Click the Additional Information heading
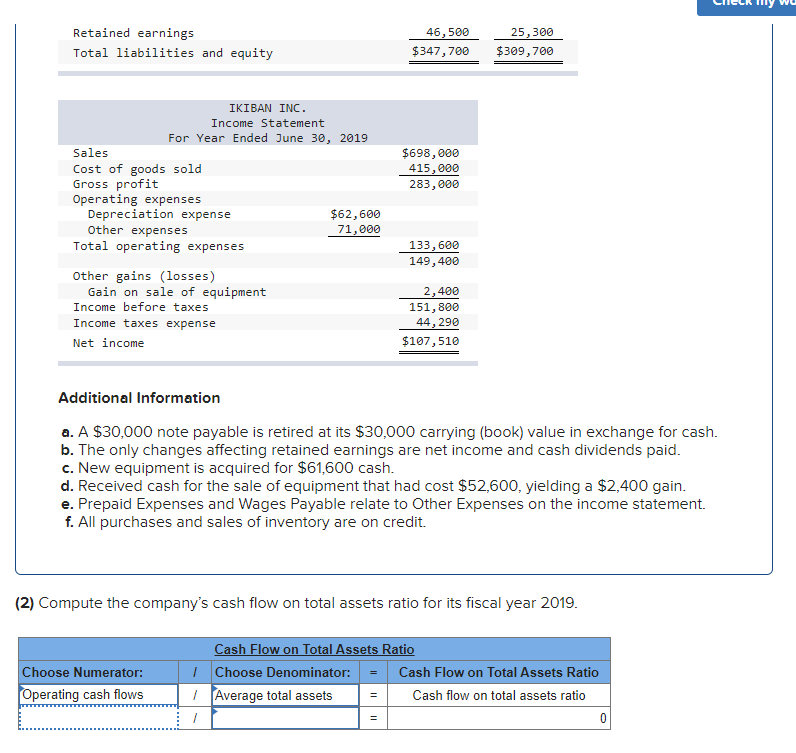Viewport: 796px width, 753px height. click(139, 398)
